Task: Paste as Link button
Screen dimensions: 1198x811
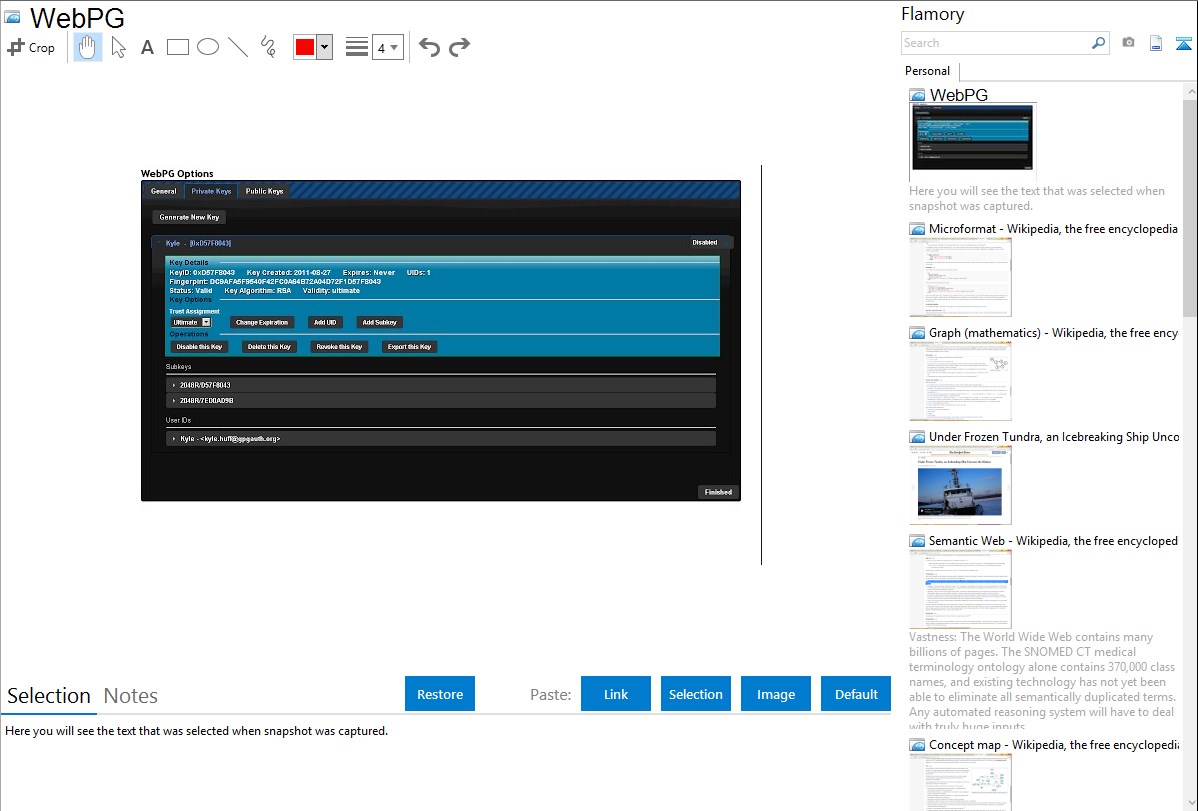Action: tap(616, 694)
